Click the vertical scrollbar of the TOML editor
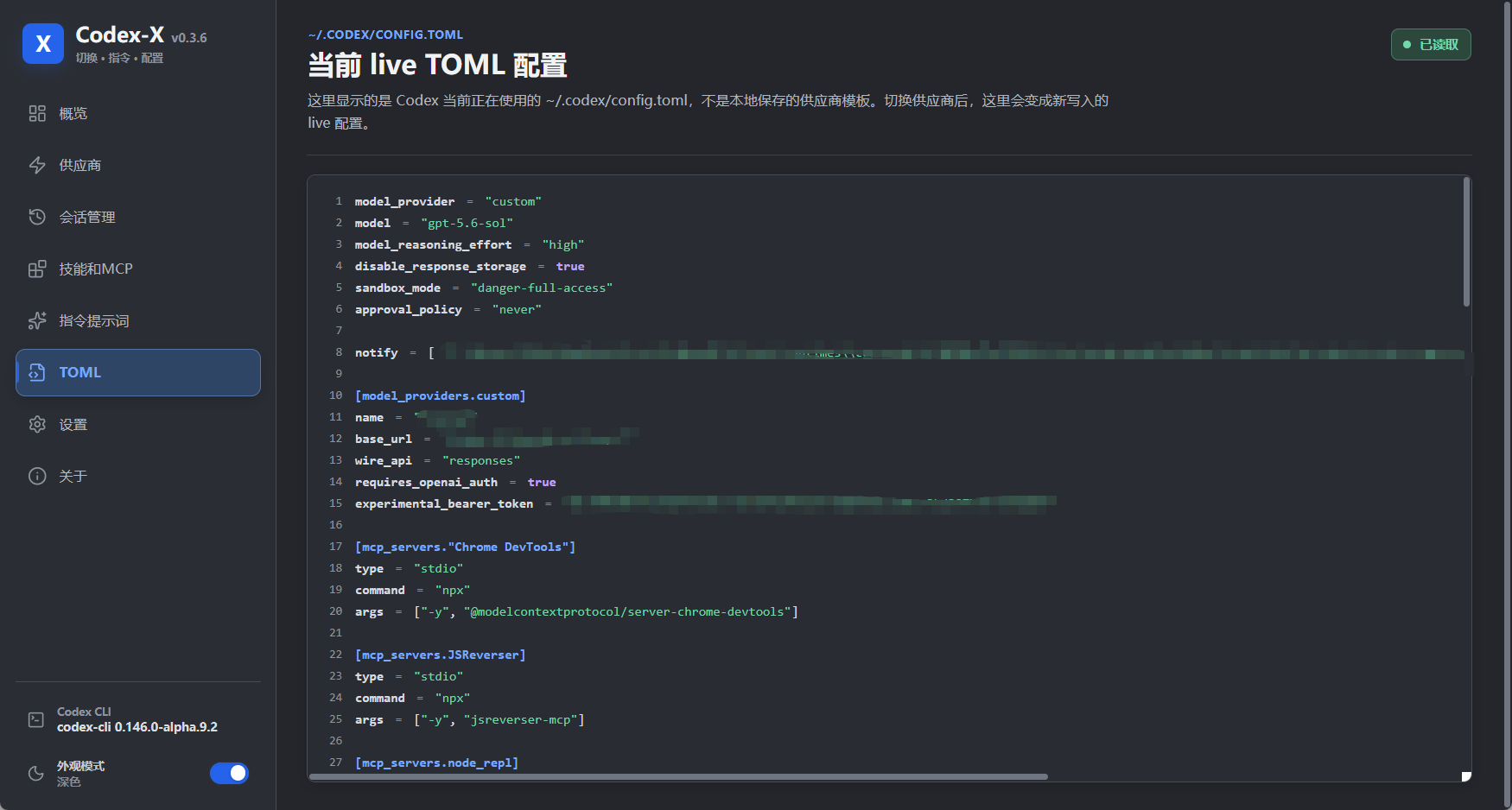1512x810 pixels. (x=1466, y=242)
